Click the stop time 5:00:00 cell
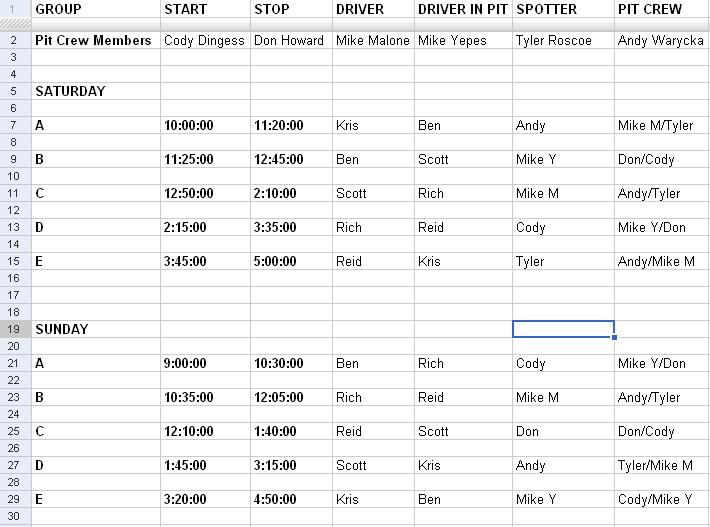 (x=291, y=261)
